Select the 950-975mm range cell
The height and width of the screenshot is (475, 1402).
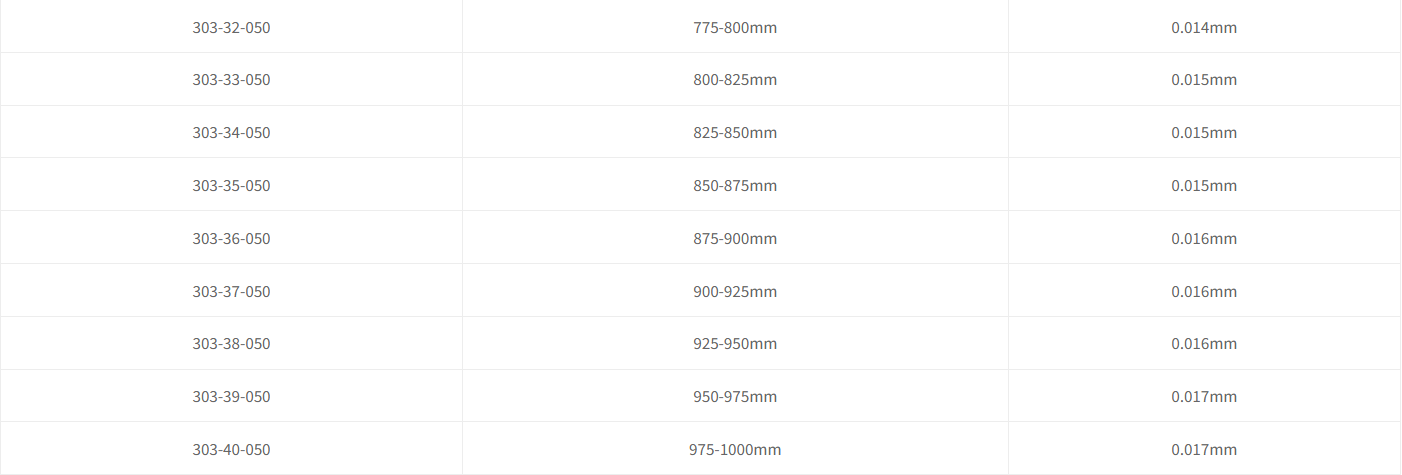pos(735,397)
